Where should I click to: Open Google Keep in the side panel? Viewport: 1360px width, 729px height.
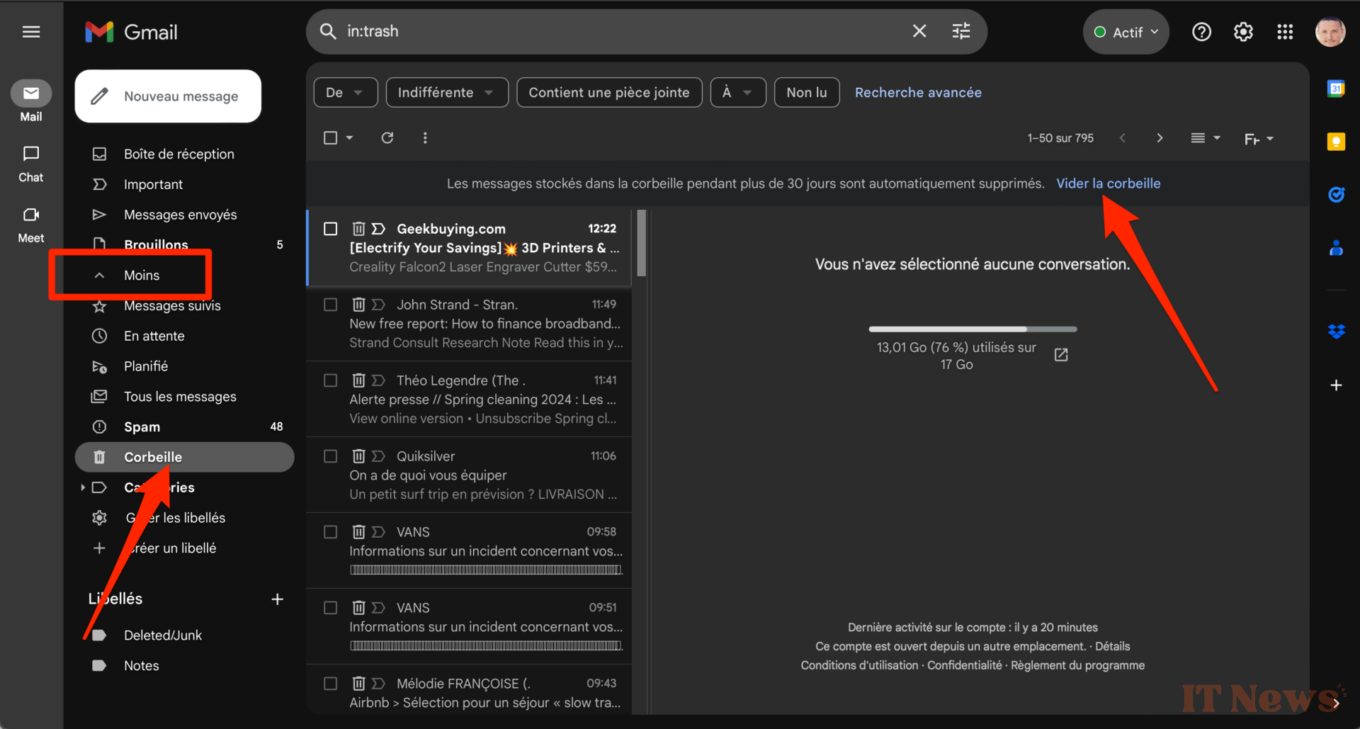click(x=1336, y=142)
